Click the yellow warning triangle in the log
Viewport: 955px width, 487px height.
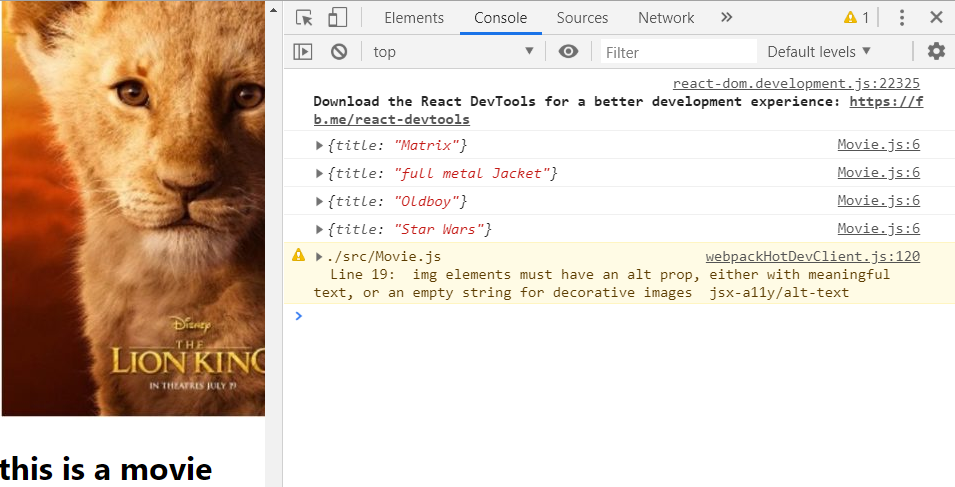click(298, 255)
